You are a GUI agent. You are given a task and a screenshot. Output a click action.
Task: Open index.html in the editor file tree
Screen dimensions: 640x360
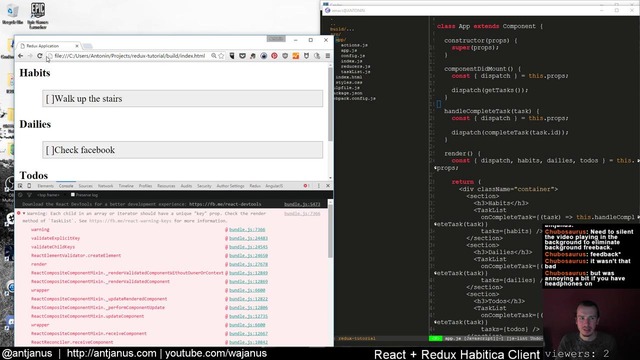click(348, 77)
